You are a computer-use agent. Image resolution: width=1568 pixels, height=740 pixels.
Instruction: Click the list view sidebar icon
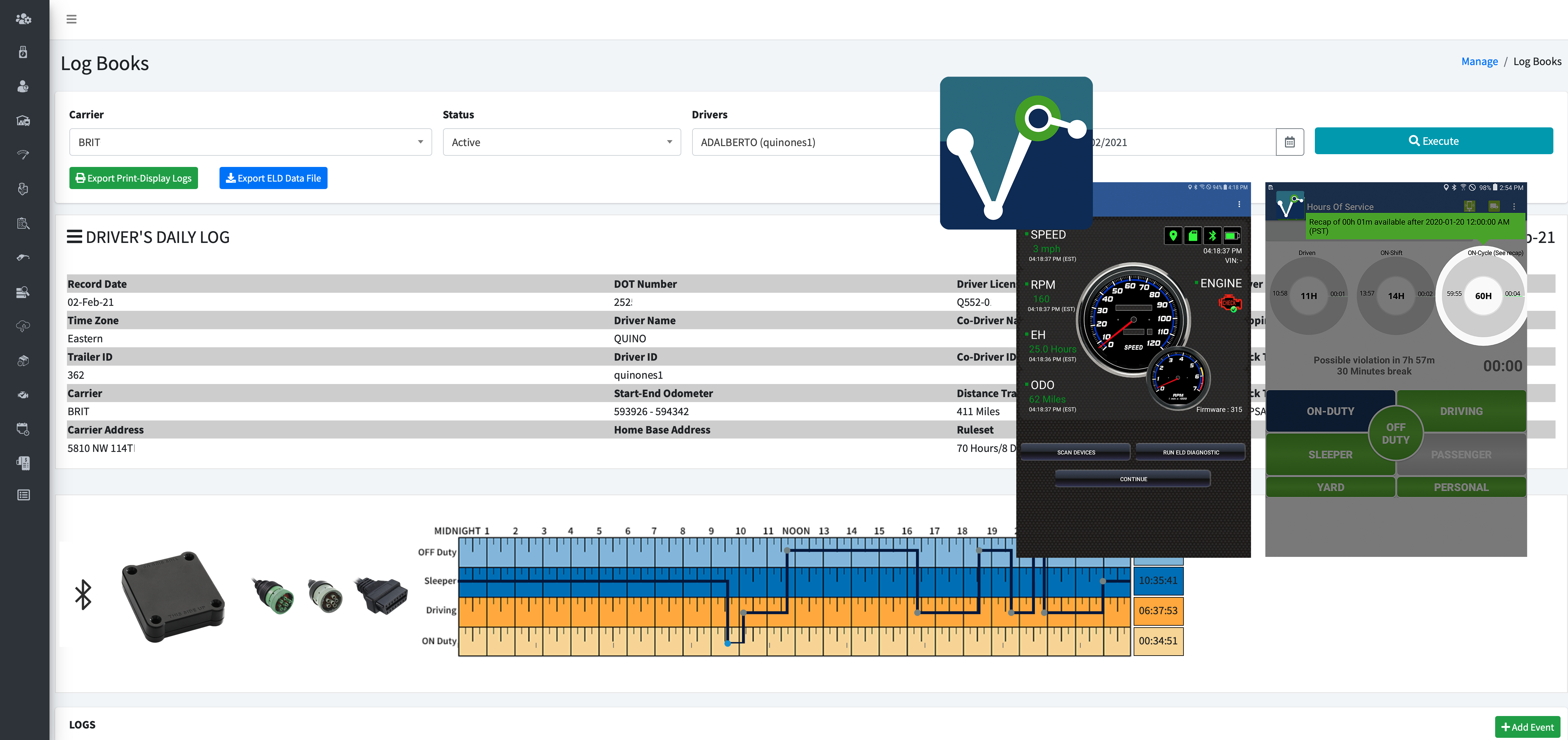pos(23,495)
